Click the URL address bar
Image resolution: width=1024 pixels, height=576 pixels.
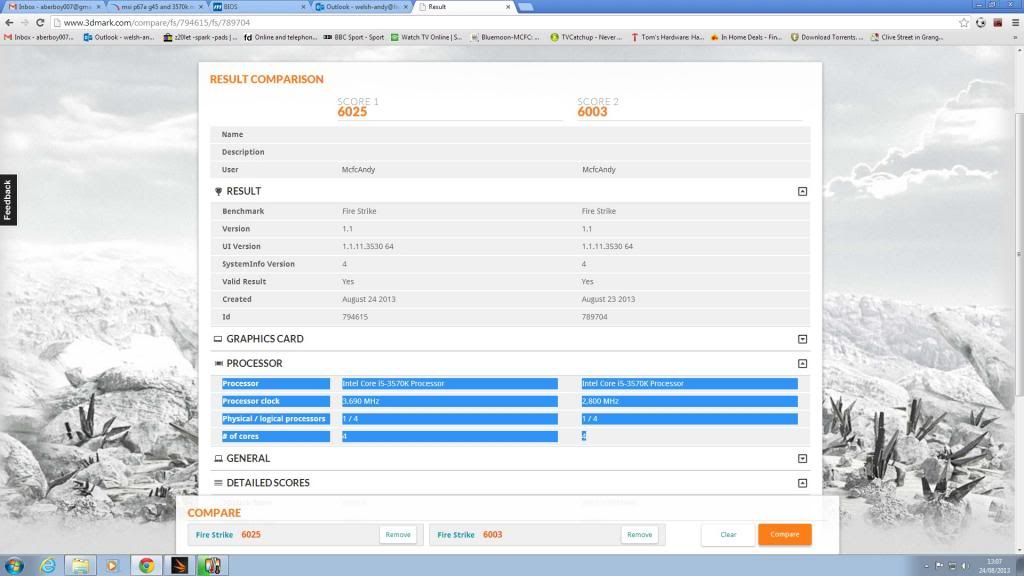(503, 22)
